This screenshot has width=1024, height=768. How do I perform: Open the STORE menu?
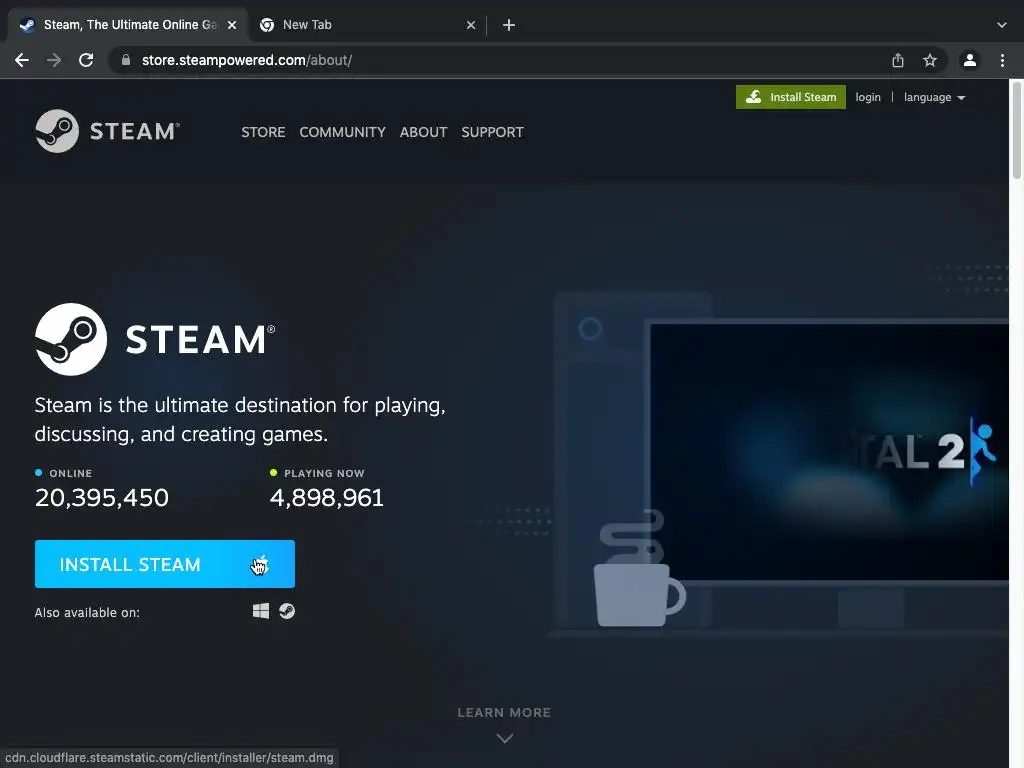[x=263, y=132]
